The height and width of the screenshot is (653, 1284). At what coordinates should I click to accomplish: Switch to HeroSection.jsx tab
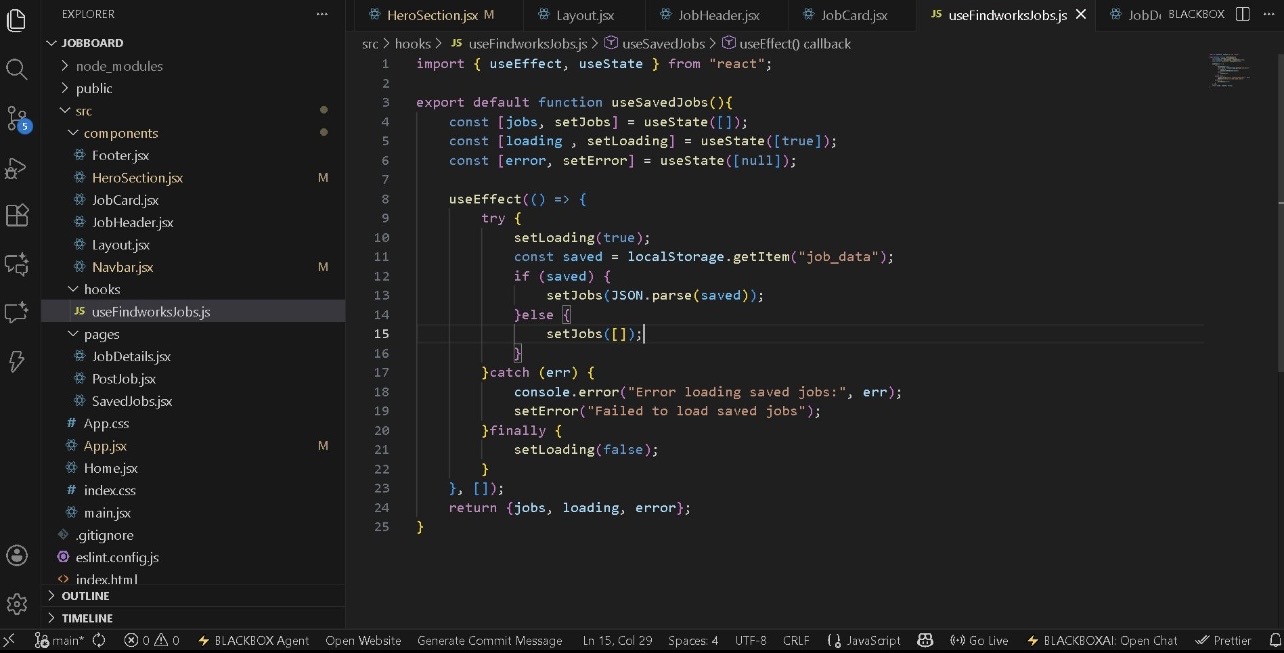pyautogui.click(x=434, y=15)
